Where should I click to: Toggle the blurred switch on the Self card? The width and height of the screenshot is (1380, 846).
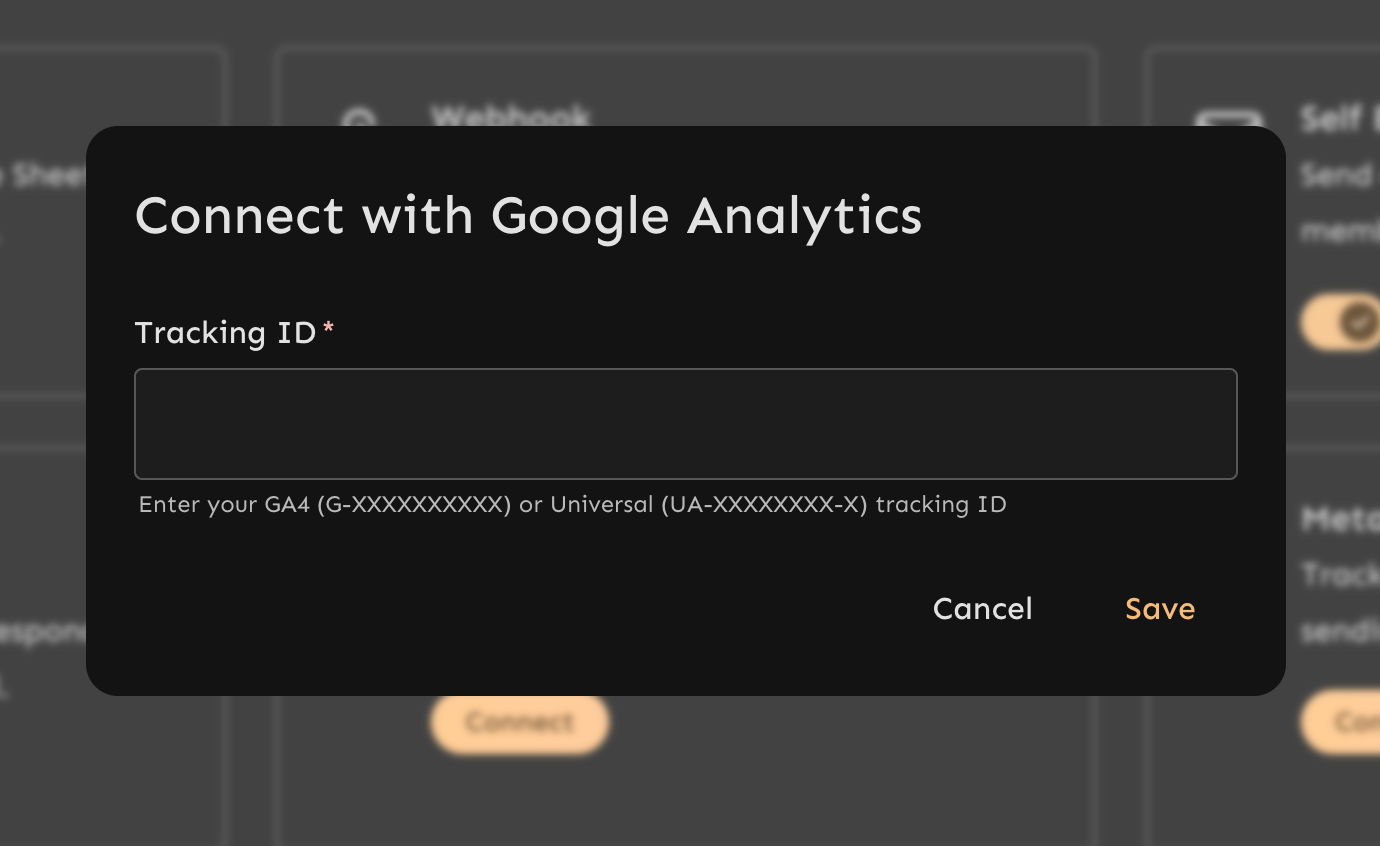[1342, 322]
